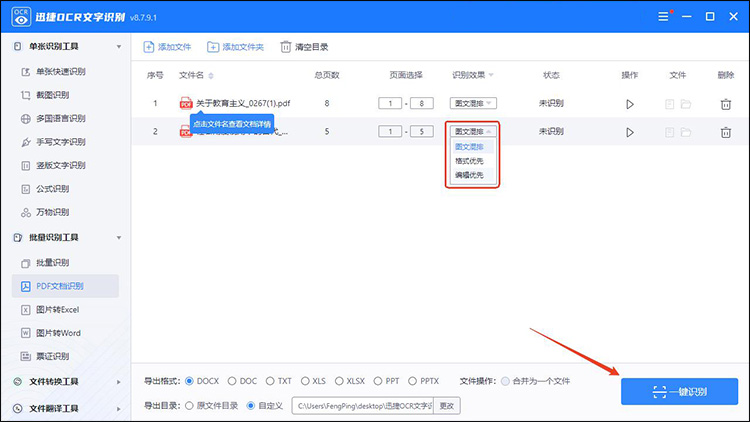Click end page field showing 5
Image resolution: width=750 pixels, height=422 pixels.
pyautogui.click(x=421, y=132)
